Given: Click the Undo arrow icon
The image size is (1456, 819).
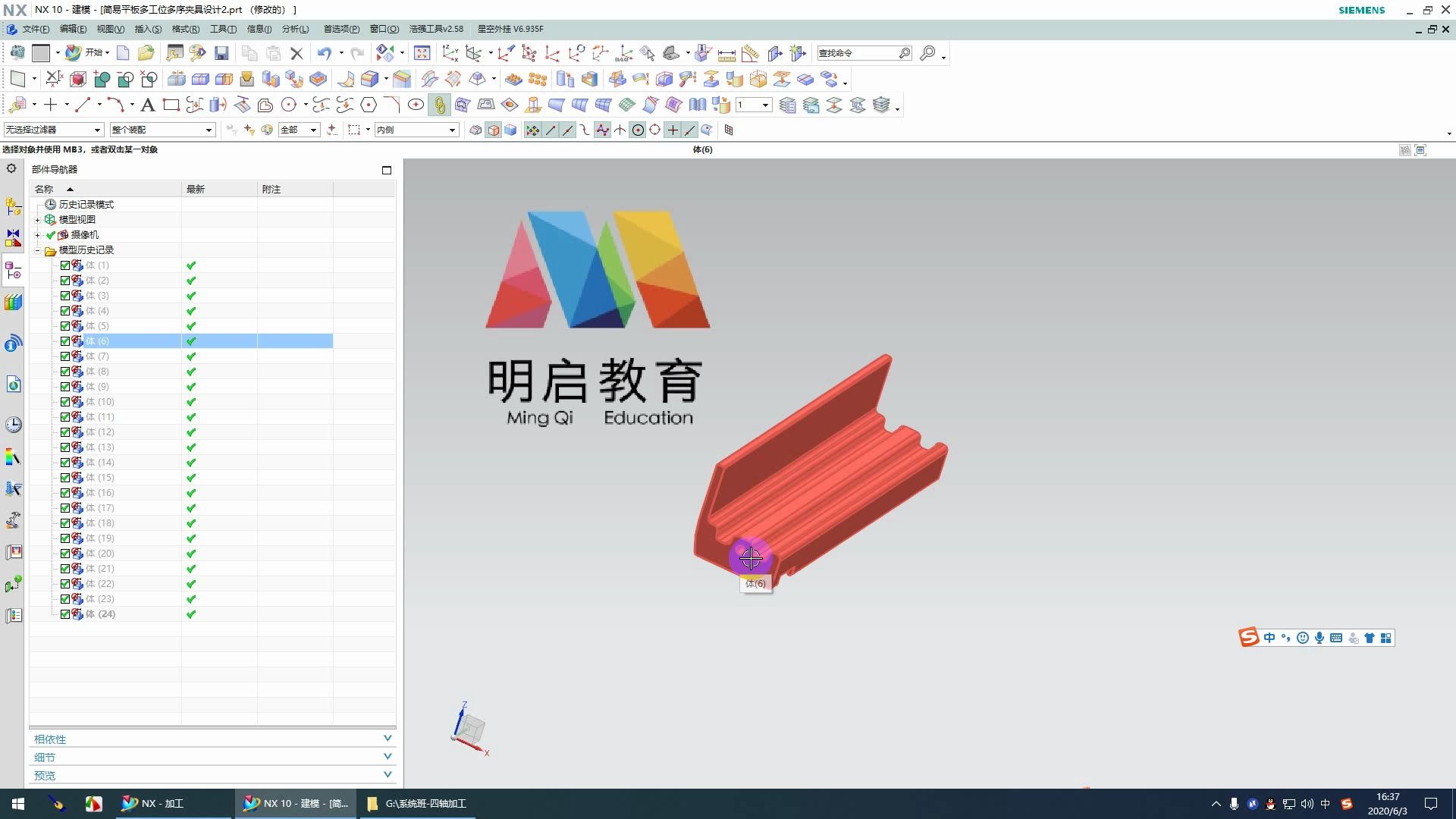Looking at the screenshot, I should [325, 53].
